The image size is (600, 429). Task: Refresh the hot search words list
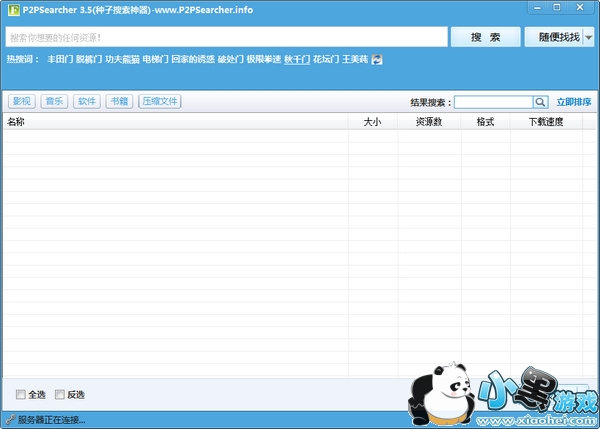coord(377,59)
